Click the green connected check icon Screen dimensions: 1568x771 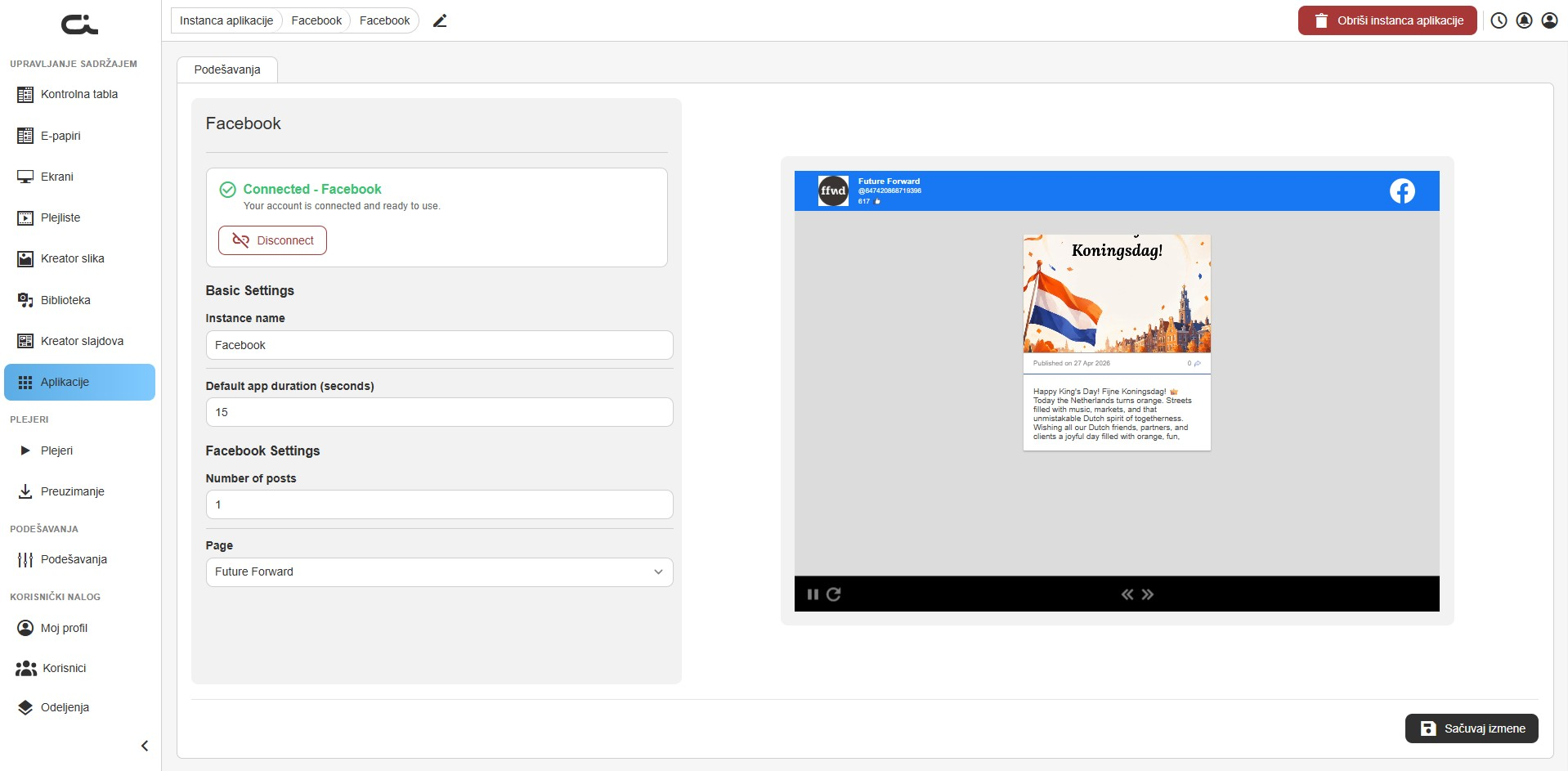(x=228, y=190)
